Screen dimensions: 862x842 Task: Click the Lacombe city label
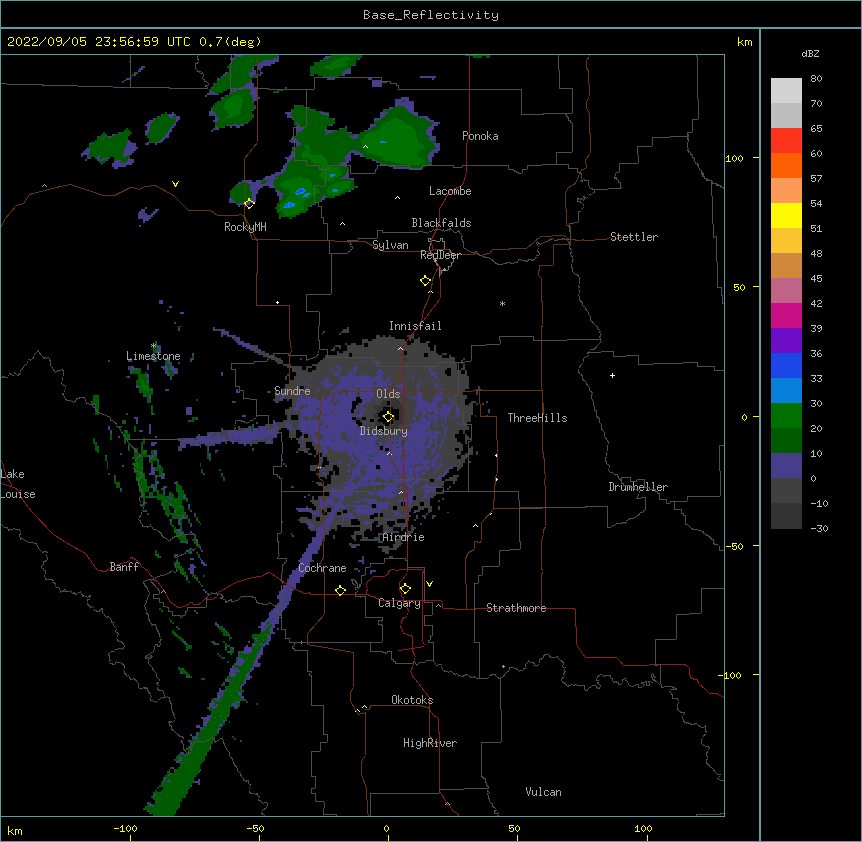(x=450, y=191)
